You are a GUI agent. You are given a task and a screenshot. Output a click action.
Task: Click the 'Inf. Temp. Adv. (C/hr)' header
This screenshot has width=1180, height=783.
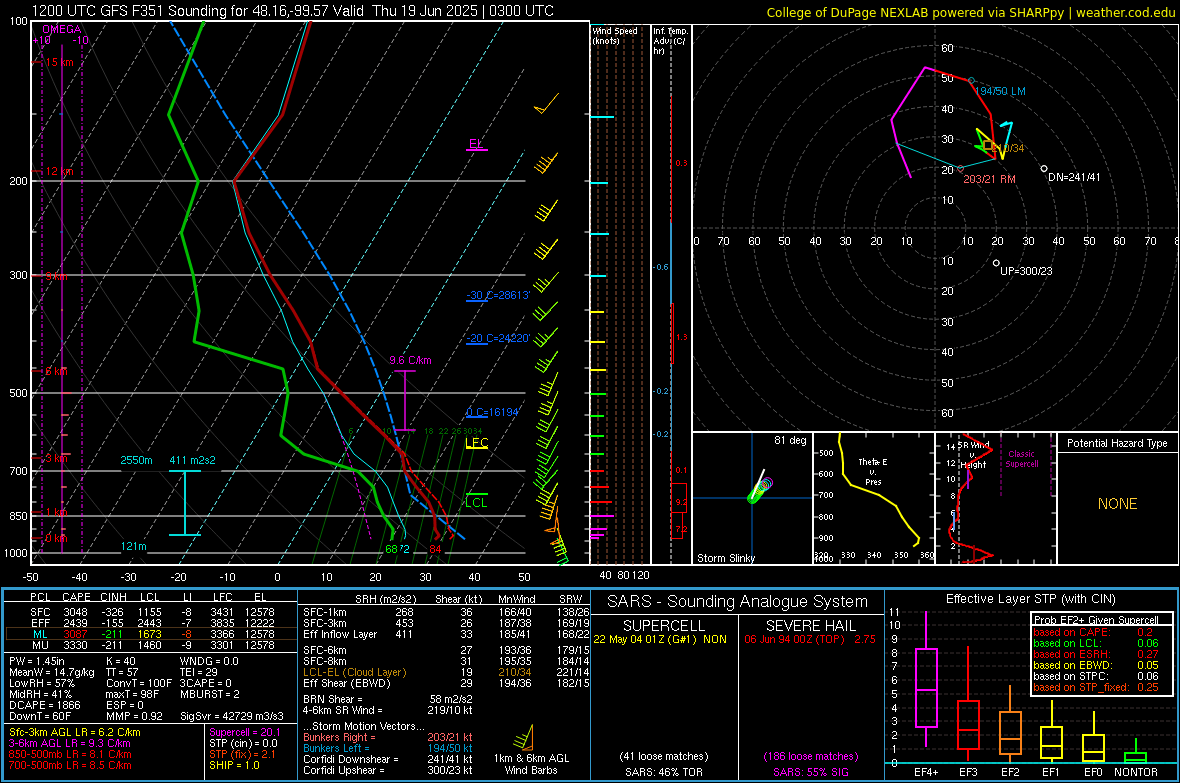click(671, 41)
